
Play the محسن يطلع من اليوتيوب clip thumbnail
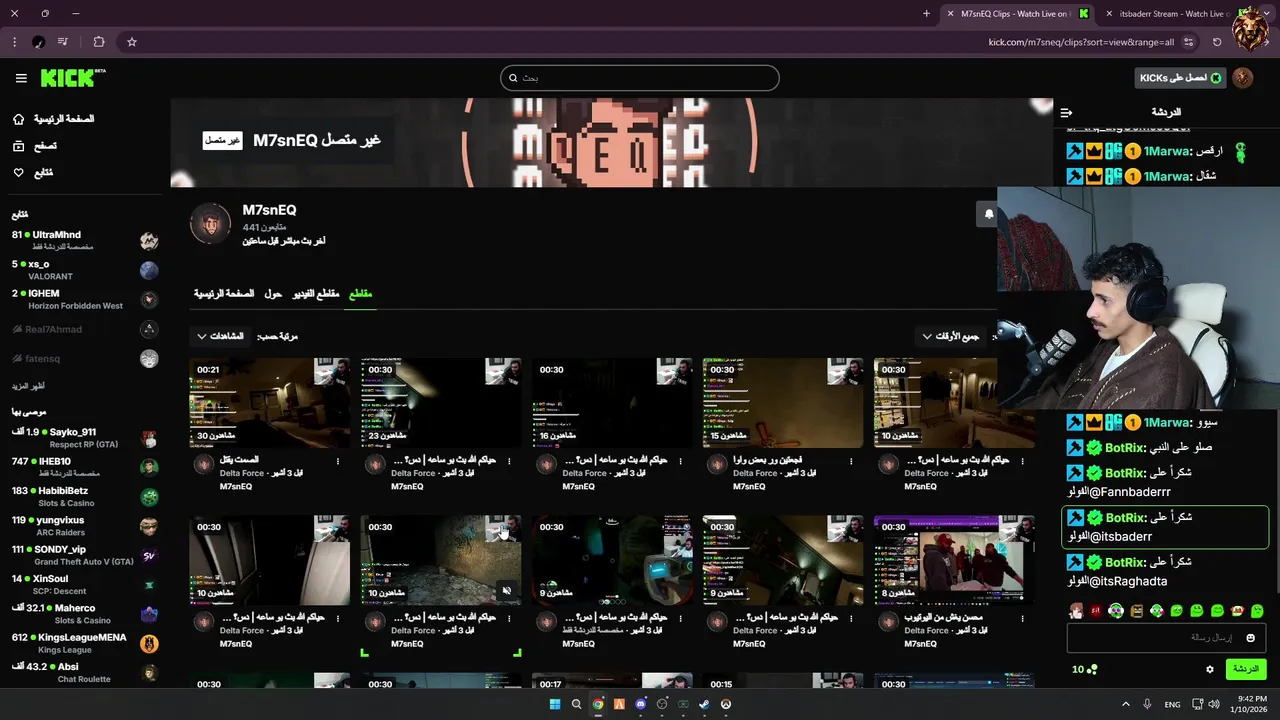[954, 560]
